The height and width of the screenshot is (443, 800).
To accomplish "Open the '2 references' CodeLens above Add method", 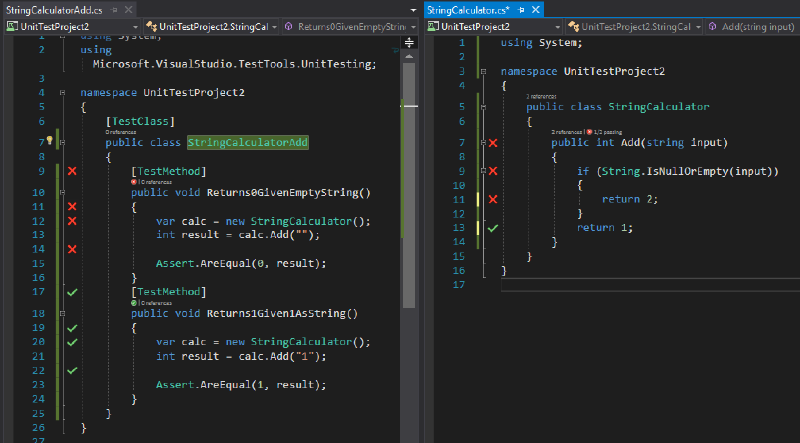I will point(566,132).
